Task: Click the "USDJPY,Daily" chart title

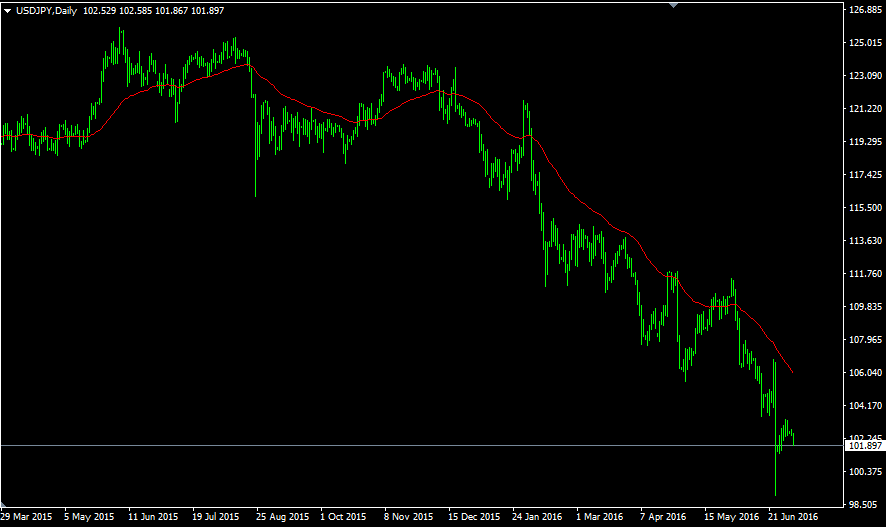Action: 46,11
